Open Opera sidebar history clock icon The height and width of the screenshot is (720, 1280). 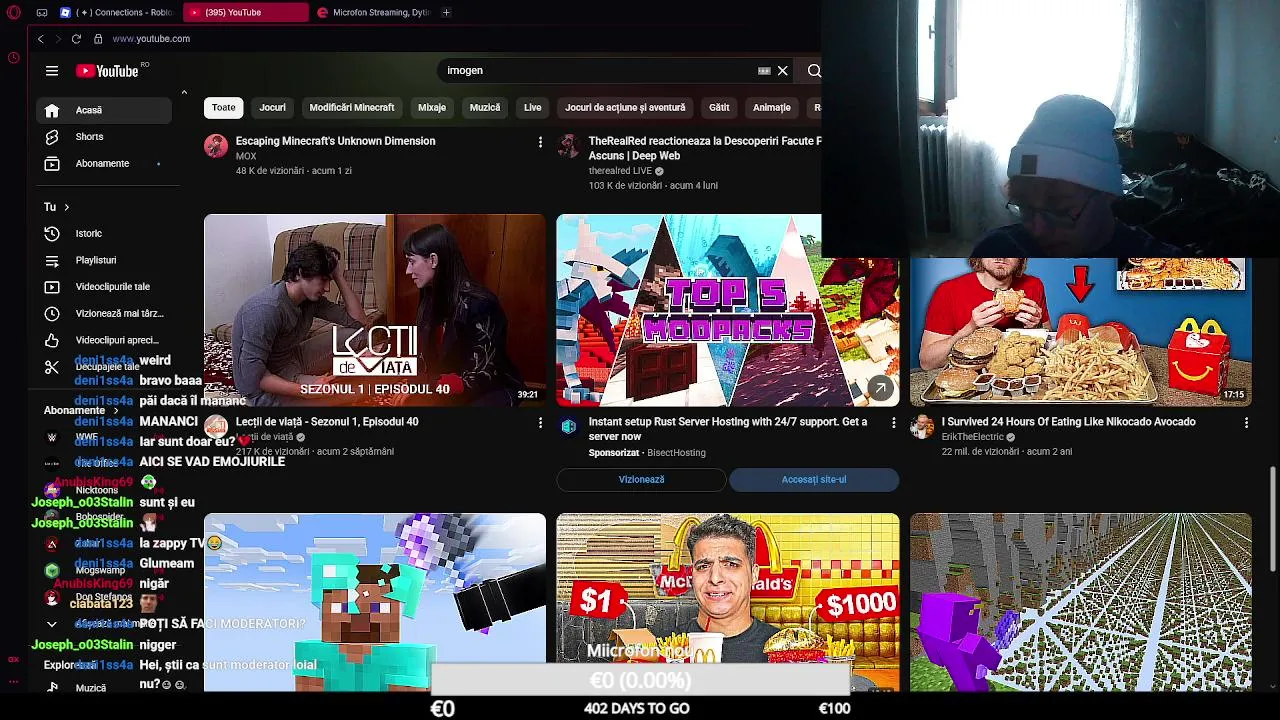[x=13, y=57]
